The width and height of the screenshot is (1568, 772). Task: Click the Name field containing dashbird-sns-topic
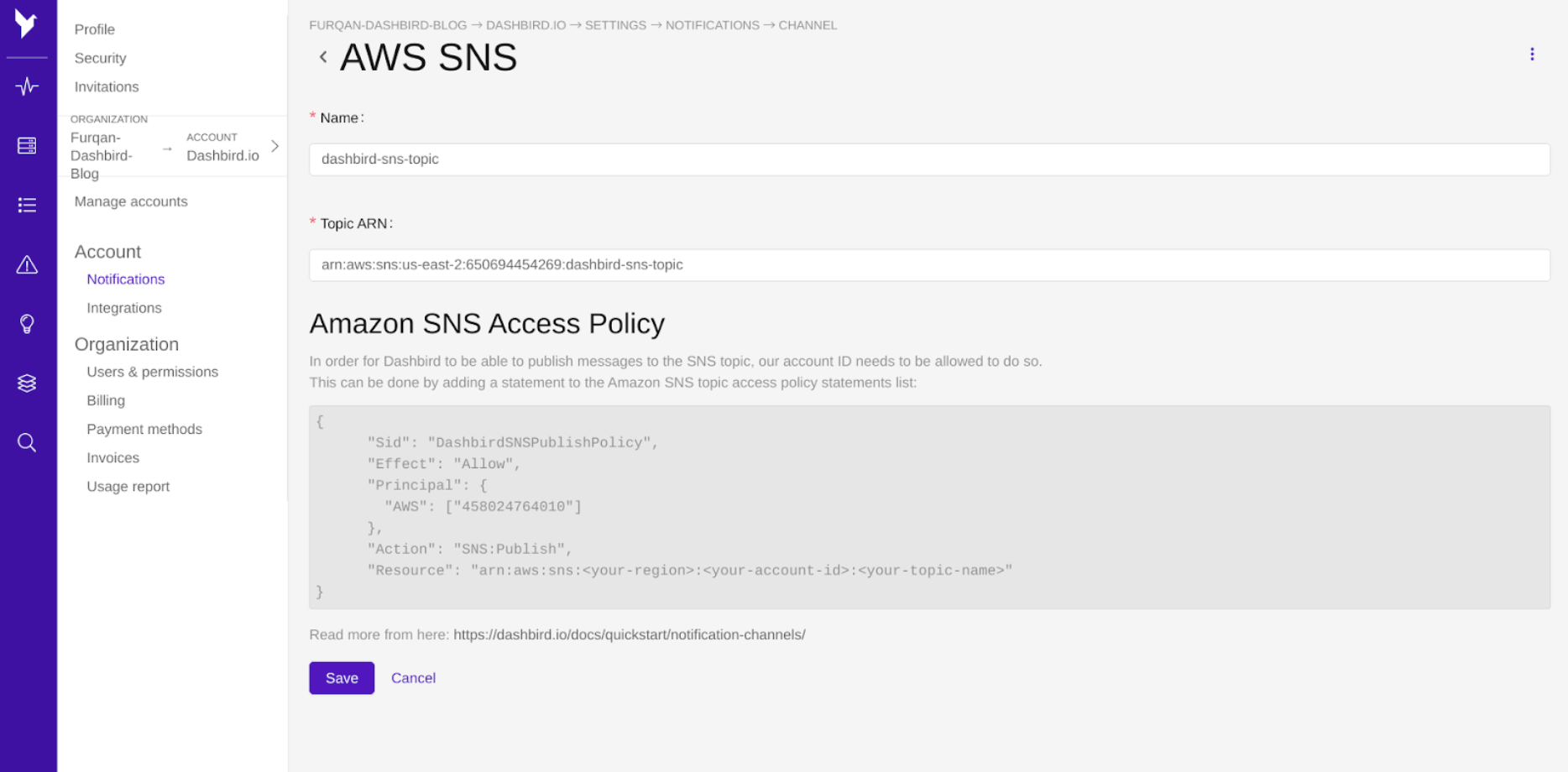(923, 159)
